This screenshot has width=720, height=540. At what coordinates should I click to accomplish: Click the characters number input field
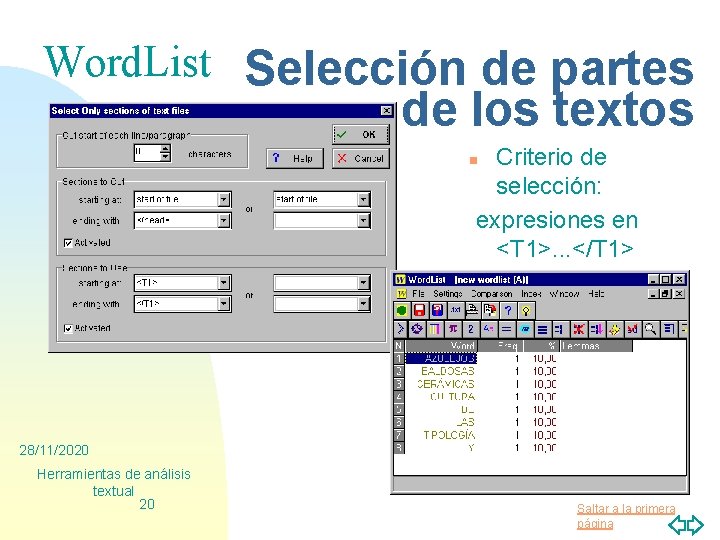coord(147,153)
